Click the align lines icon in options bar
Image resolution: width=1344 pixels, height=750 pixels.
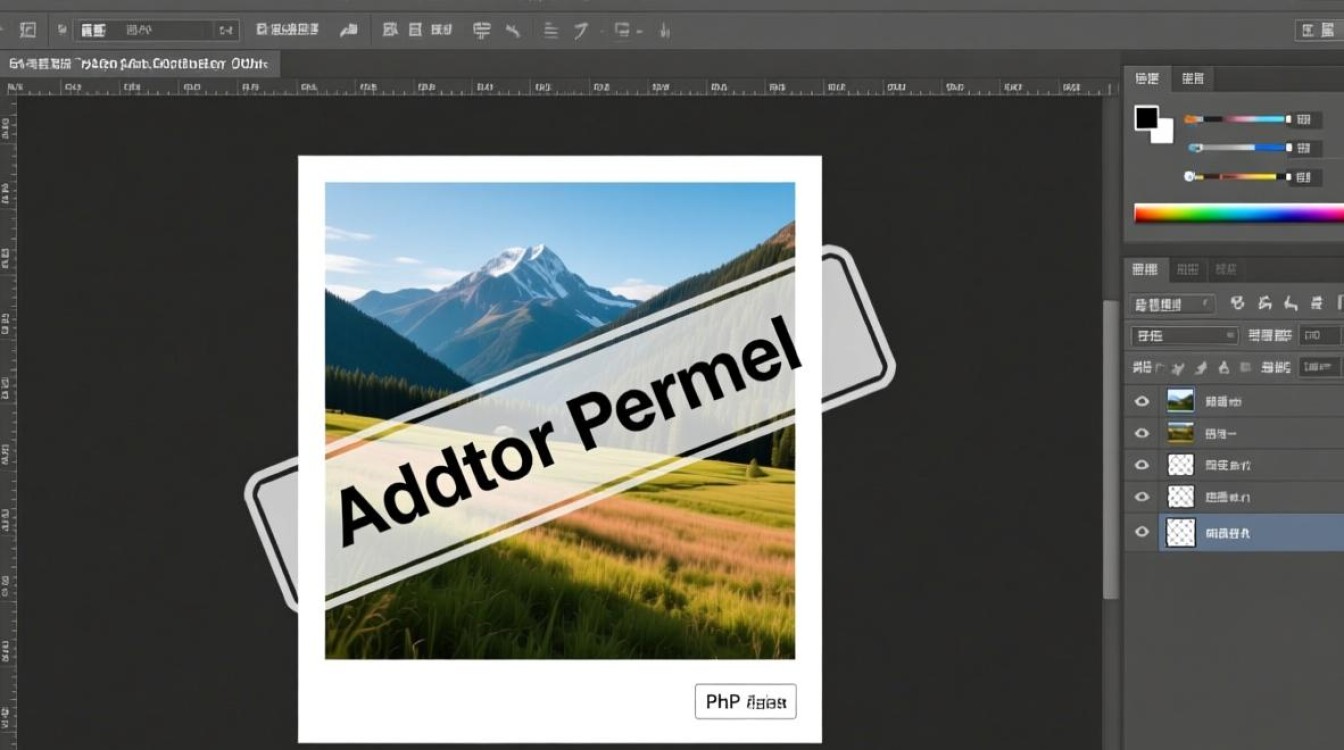point(549,31)
